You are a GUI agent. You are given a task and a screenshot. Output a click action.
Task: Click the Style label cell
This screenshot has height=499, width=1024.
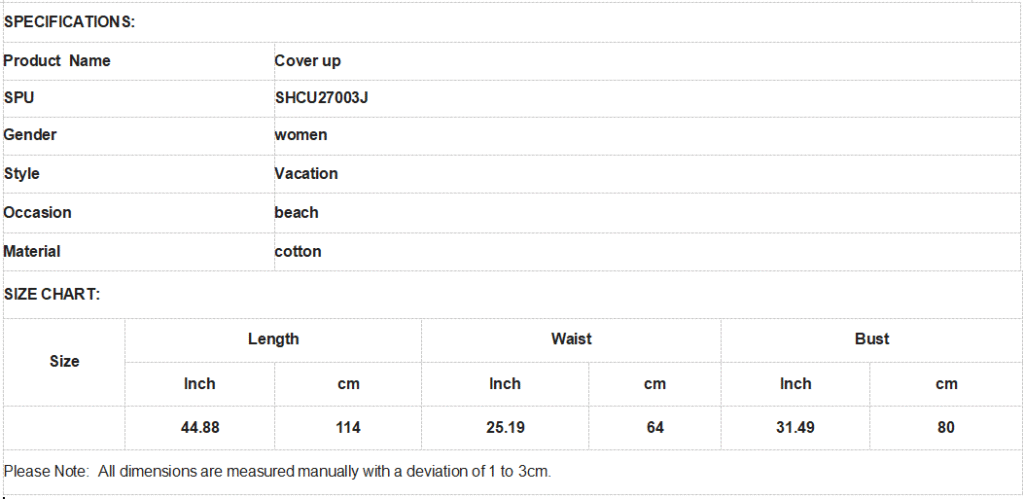point(138,174)
